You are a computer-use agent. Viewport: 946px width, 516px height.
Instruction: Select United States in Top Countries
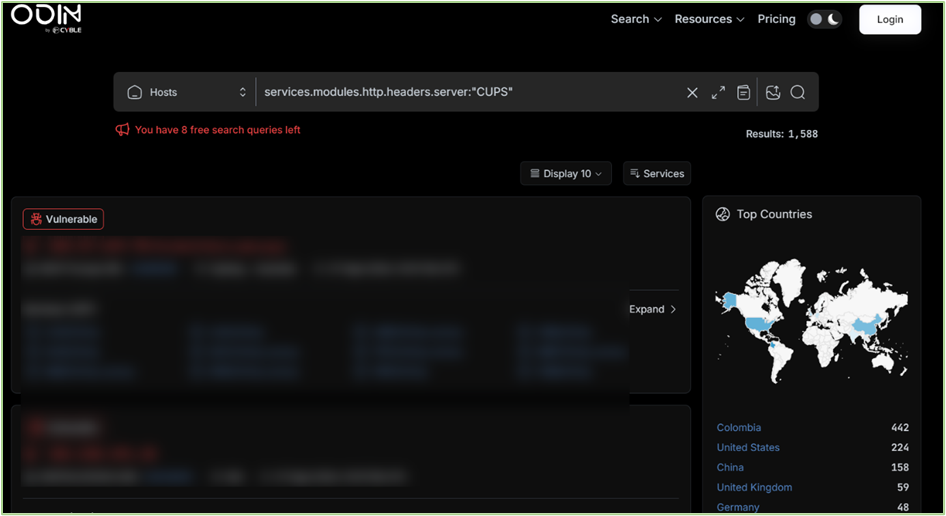[748, 447]
